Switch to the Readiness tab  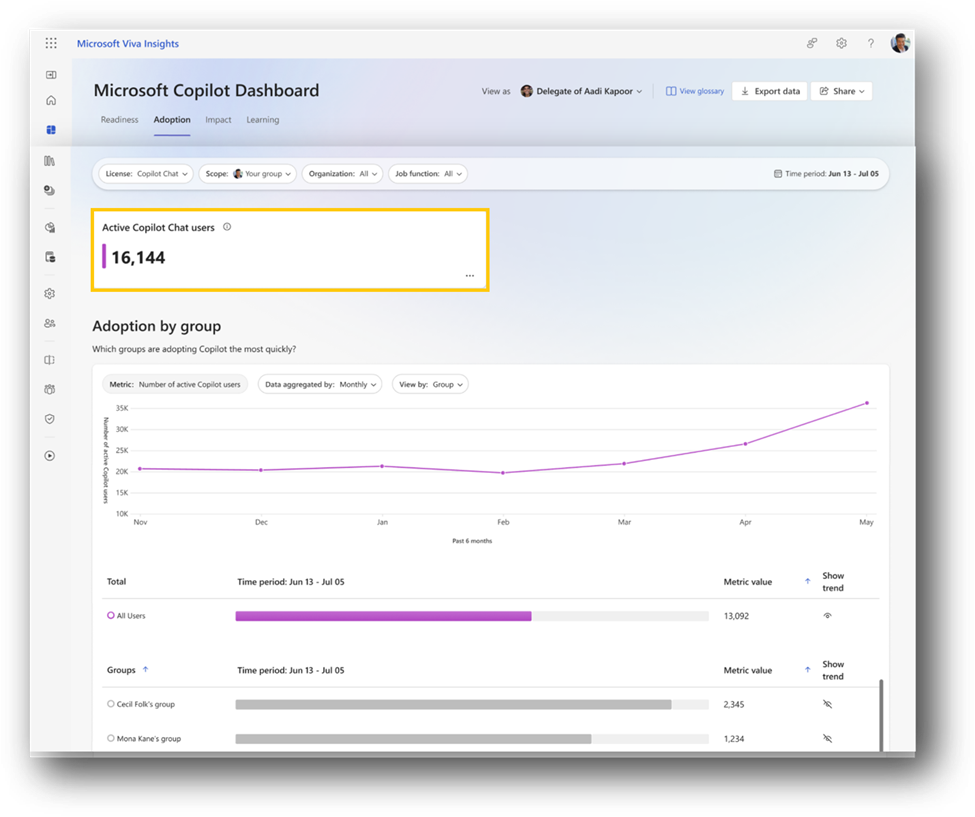click(x=119, y=119)
